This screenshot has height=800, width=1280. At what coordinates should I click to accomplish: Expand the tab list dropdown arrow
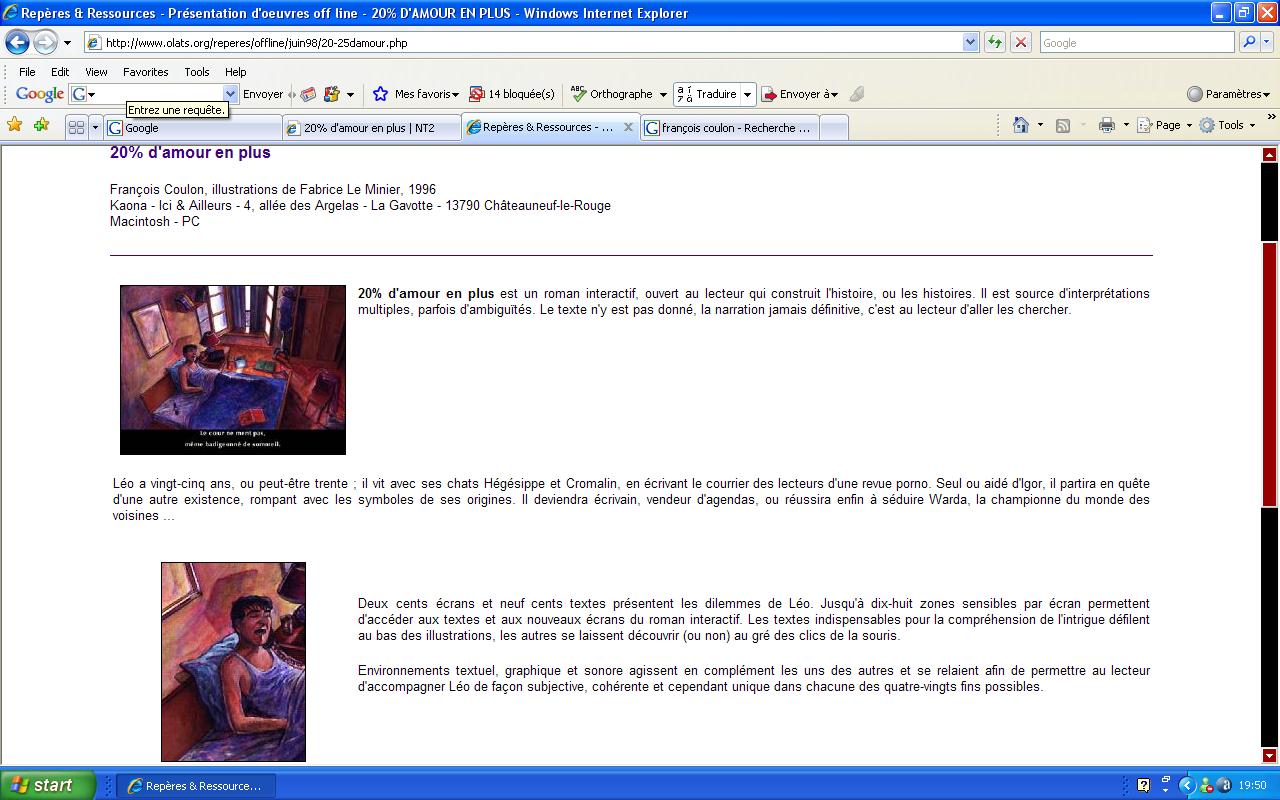(x=95, y=127)
